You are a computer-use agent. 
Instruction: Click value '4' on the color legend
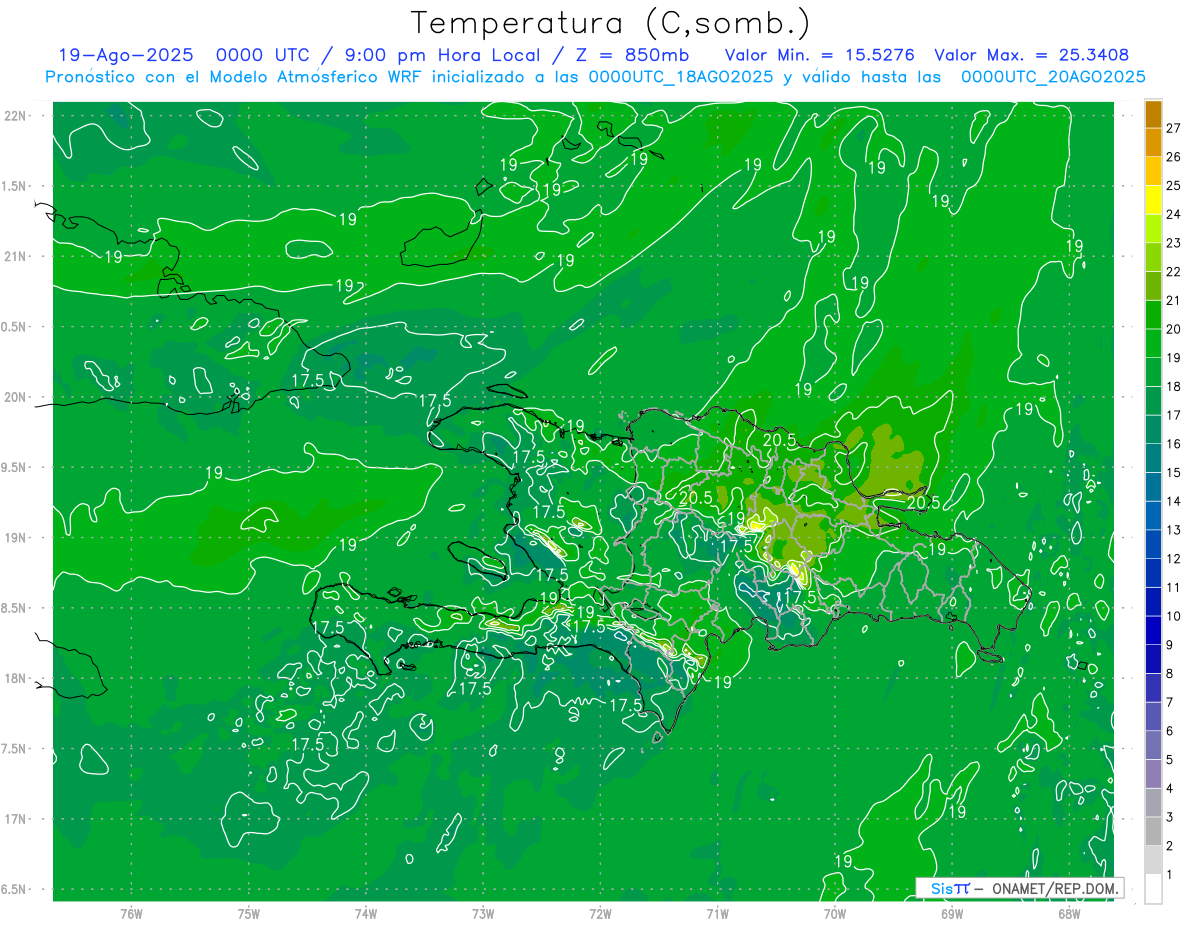click(1170, 788)
